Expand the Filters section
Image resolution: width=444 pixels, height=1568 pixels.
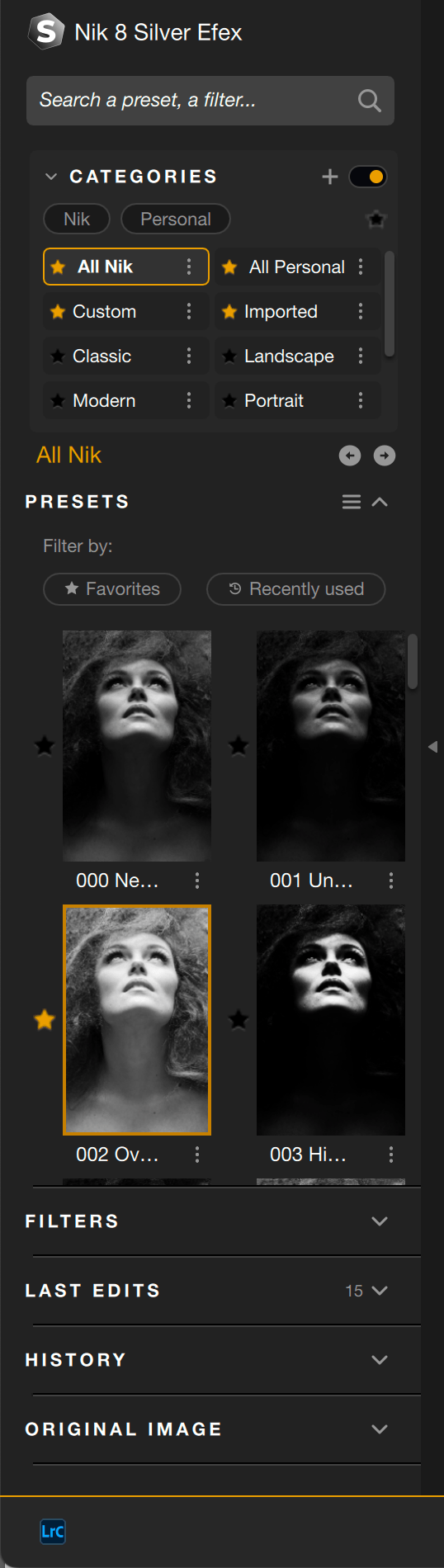(380, 1221)
